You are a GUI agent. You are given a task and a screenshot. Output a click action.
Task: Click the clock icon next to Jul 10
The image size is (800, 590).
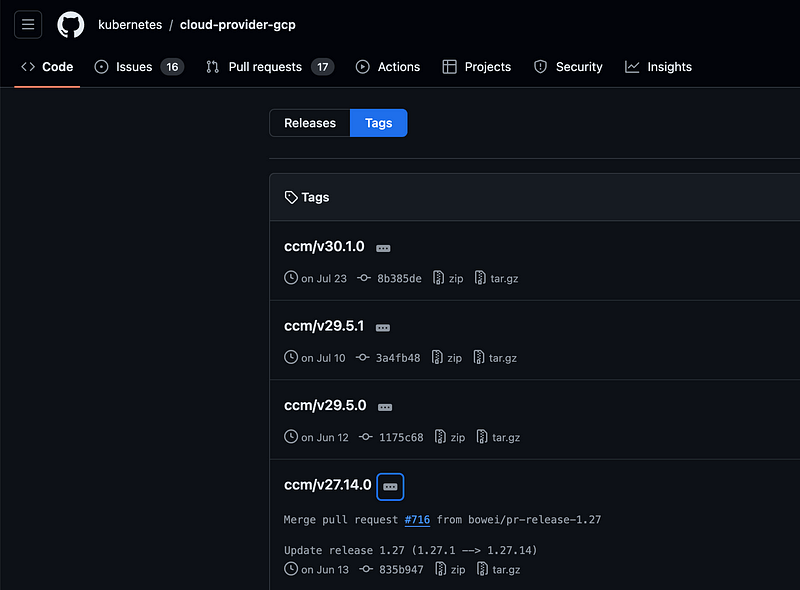click(291, 357)
